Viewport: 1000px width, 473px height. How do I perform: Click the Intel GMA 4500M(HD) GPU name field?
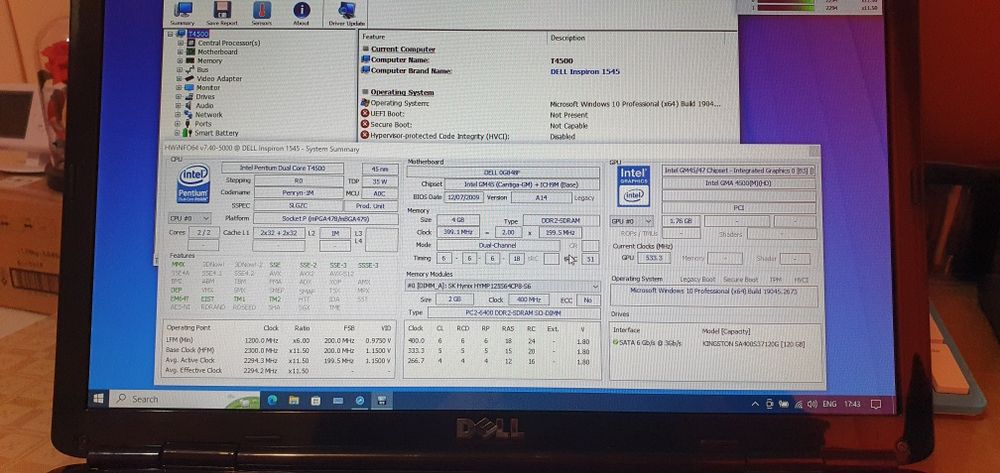[x=739, y=183]
